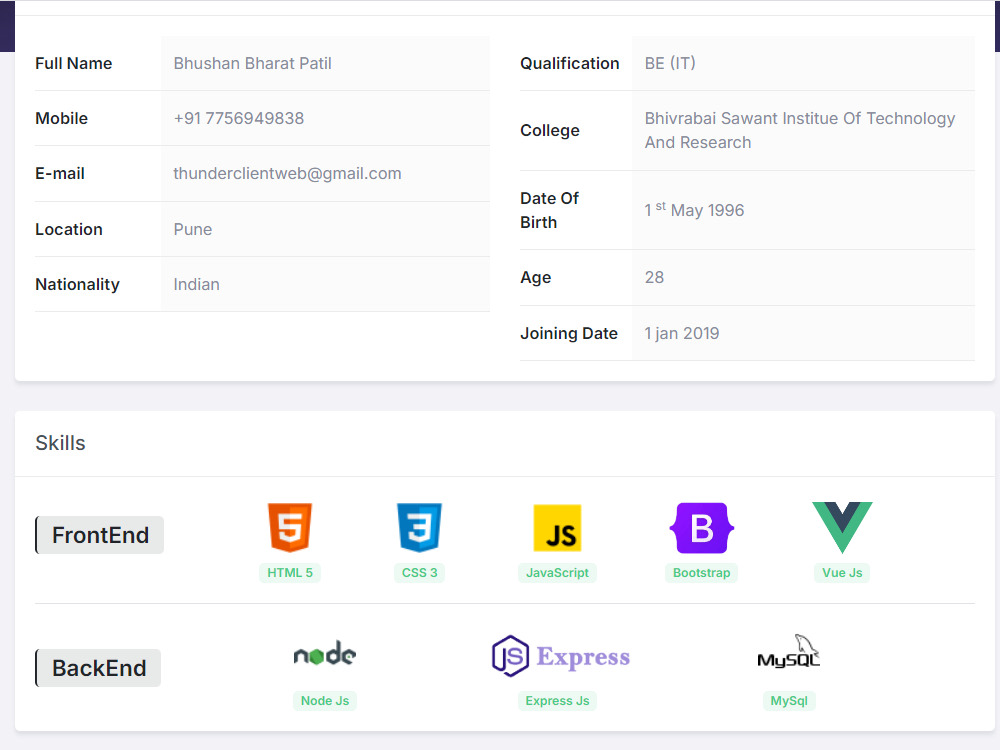Click the Node Js green label
The image size is (1000, 750).
[x=325, y=701]
